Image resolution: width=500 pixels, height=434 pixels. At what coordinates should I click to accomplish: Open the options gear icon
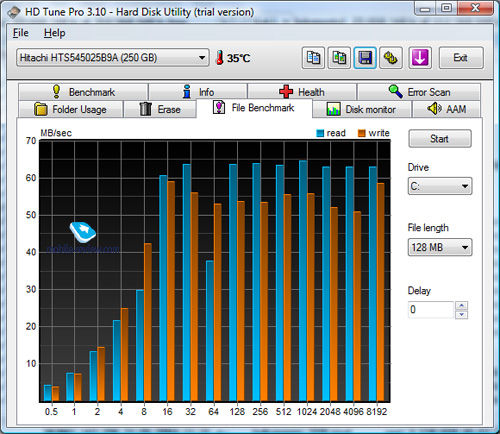391,58
